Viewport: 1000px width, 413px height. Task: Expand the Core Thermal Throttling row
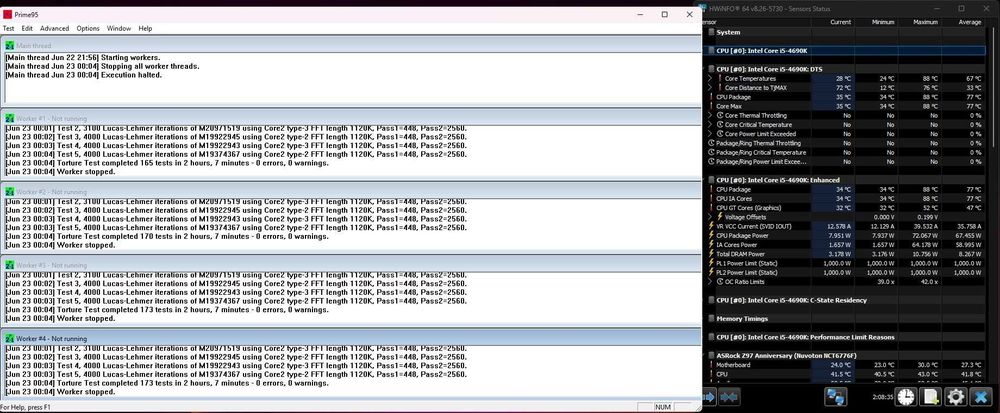click(710, 116)
